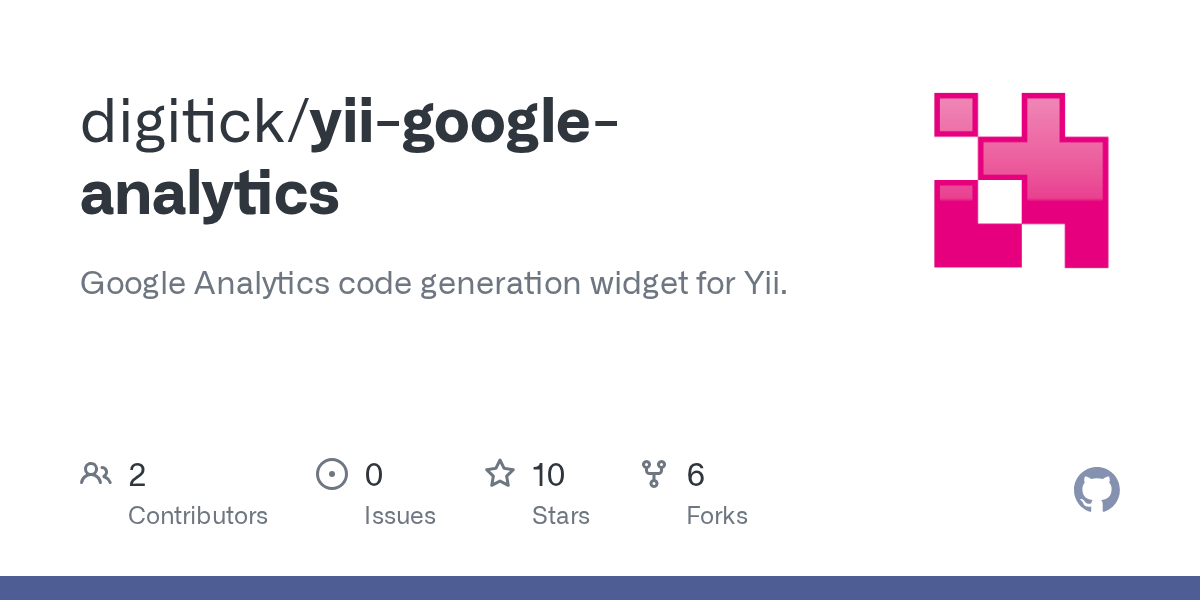This screenshot has height=600, width=1200.
Task: Click the forks count "6"
Action: 696,475
